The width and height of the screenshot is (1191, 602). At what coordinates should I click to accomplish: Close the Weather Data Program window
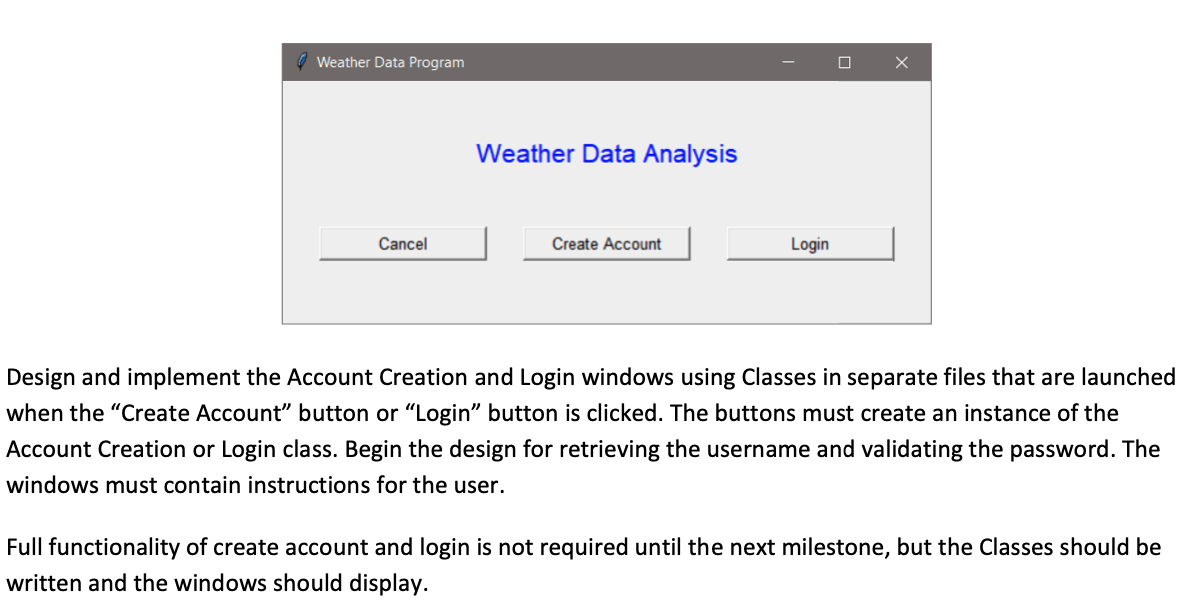tap(901, 61)
